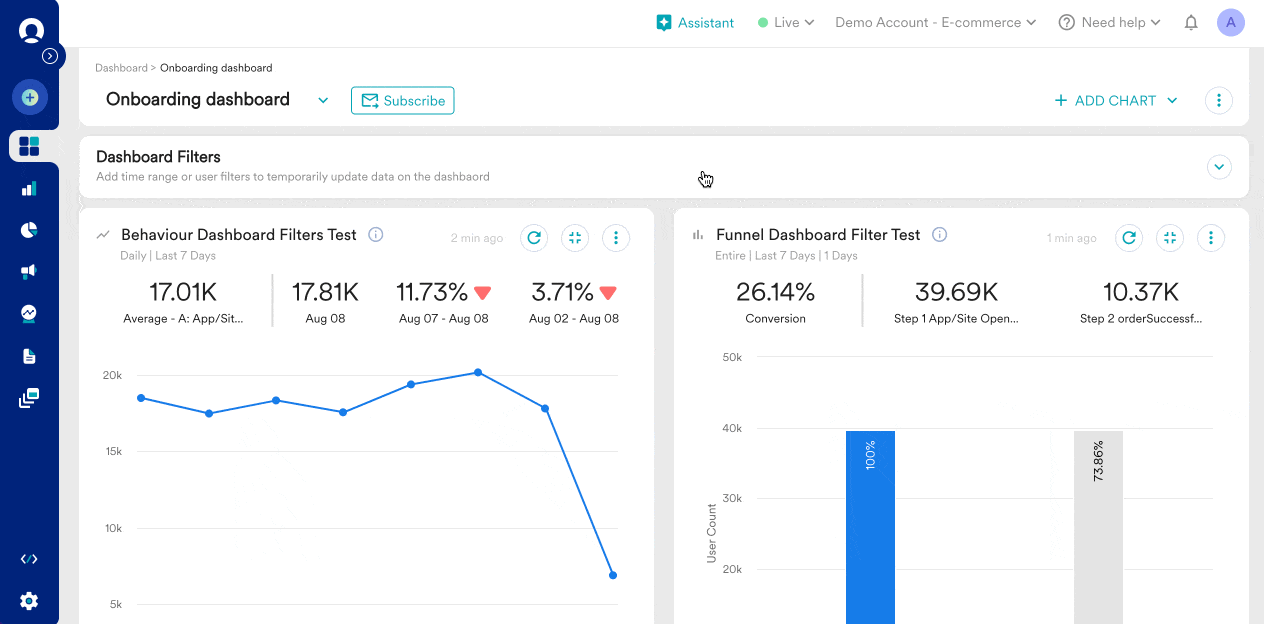Open campaigns via the megaphone sidebar icon
This screenshot has height=624, width=1264.
[29, 271]
